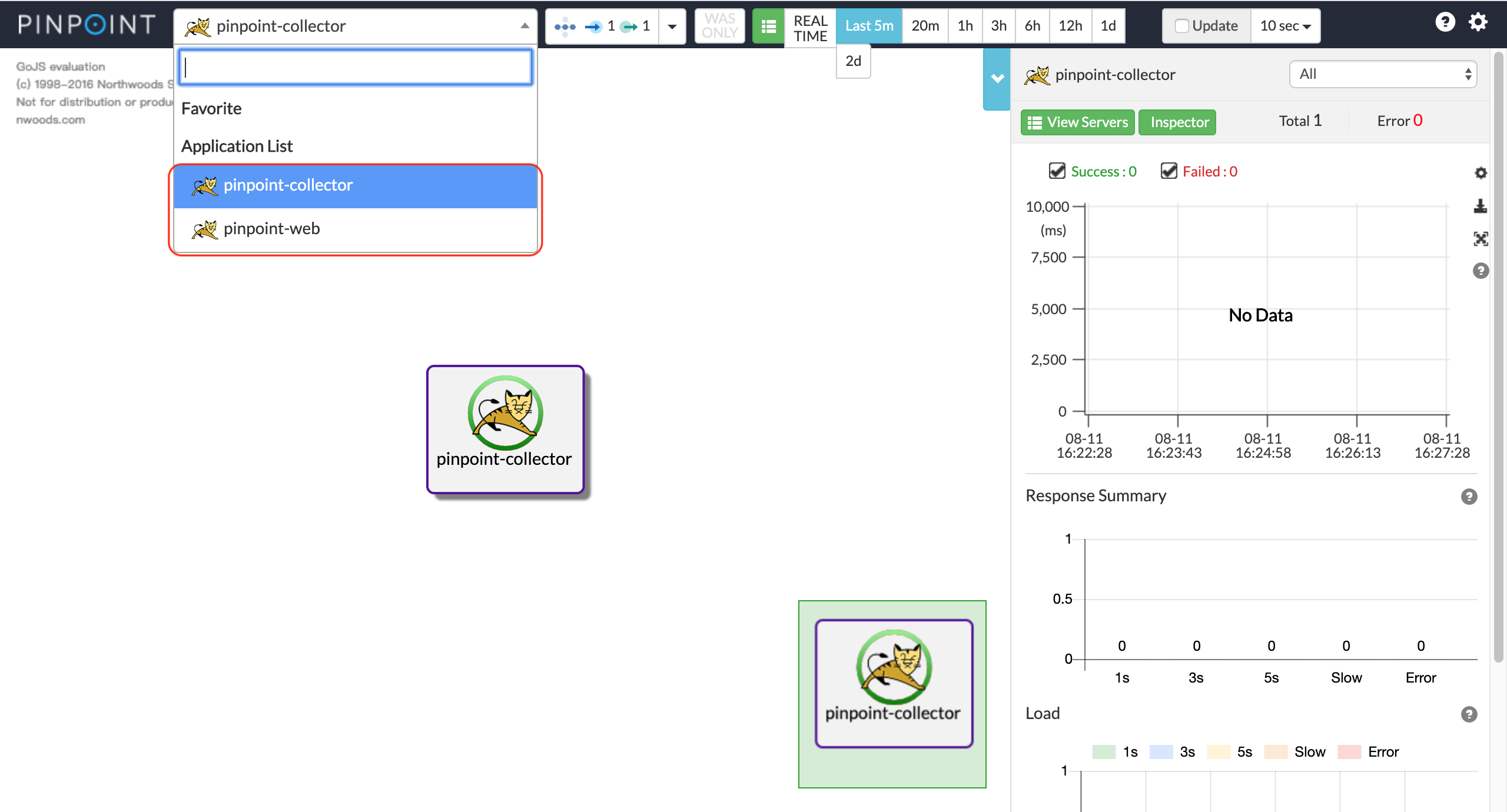
Task: Click the Last 5m active time filter
Action: tap(869, 24)
